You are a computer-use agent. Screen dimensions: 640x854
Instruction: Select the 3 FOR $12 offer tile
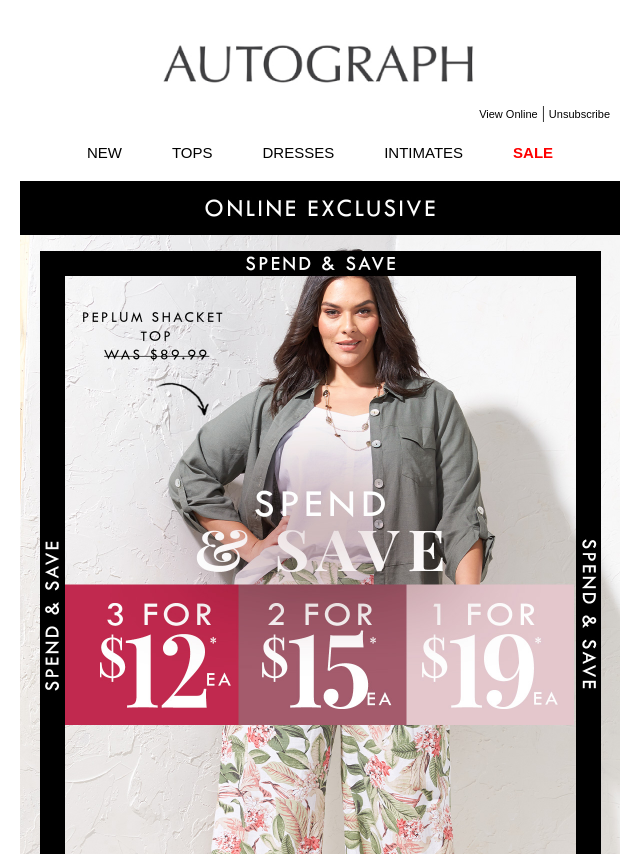[x=151, y=655]
